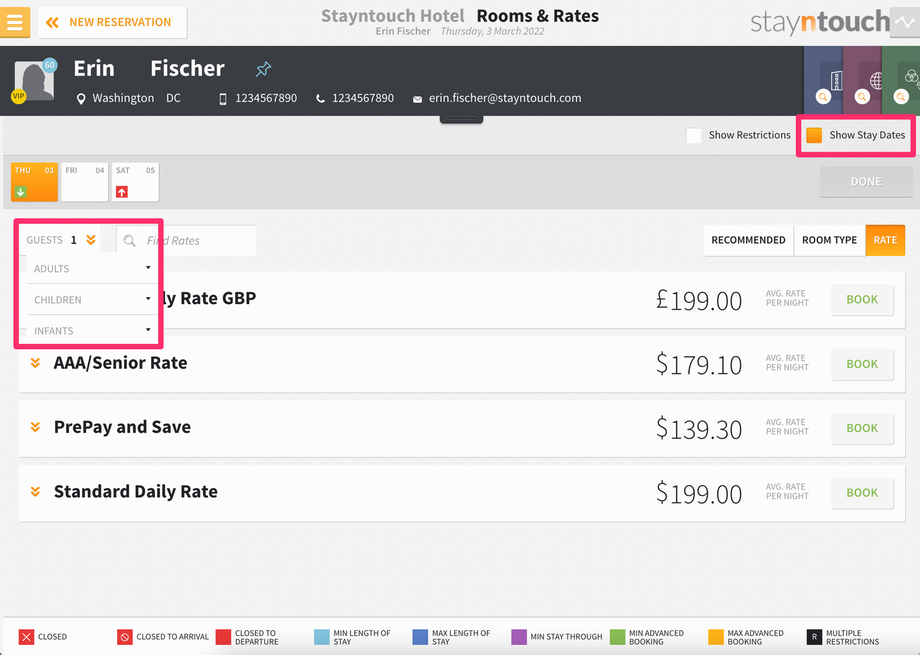Click the Min Stay Through swatch
Screen dimensions: 920x655
click(x=519, y=637)
